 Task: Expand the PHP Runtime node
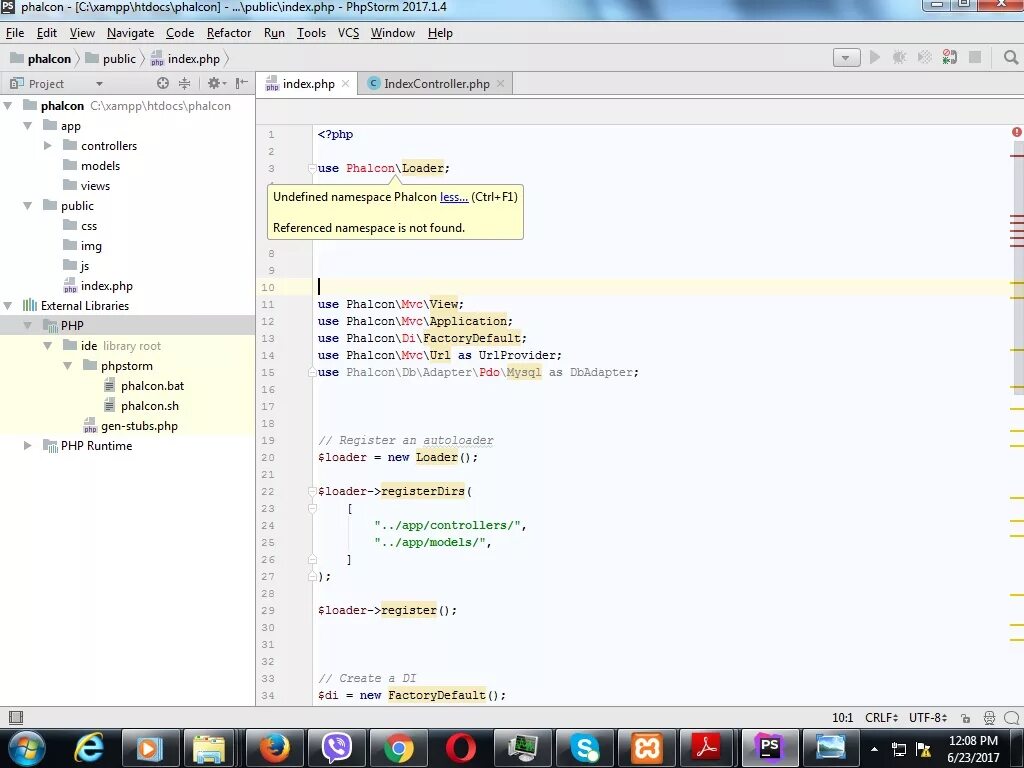28,445
